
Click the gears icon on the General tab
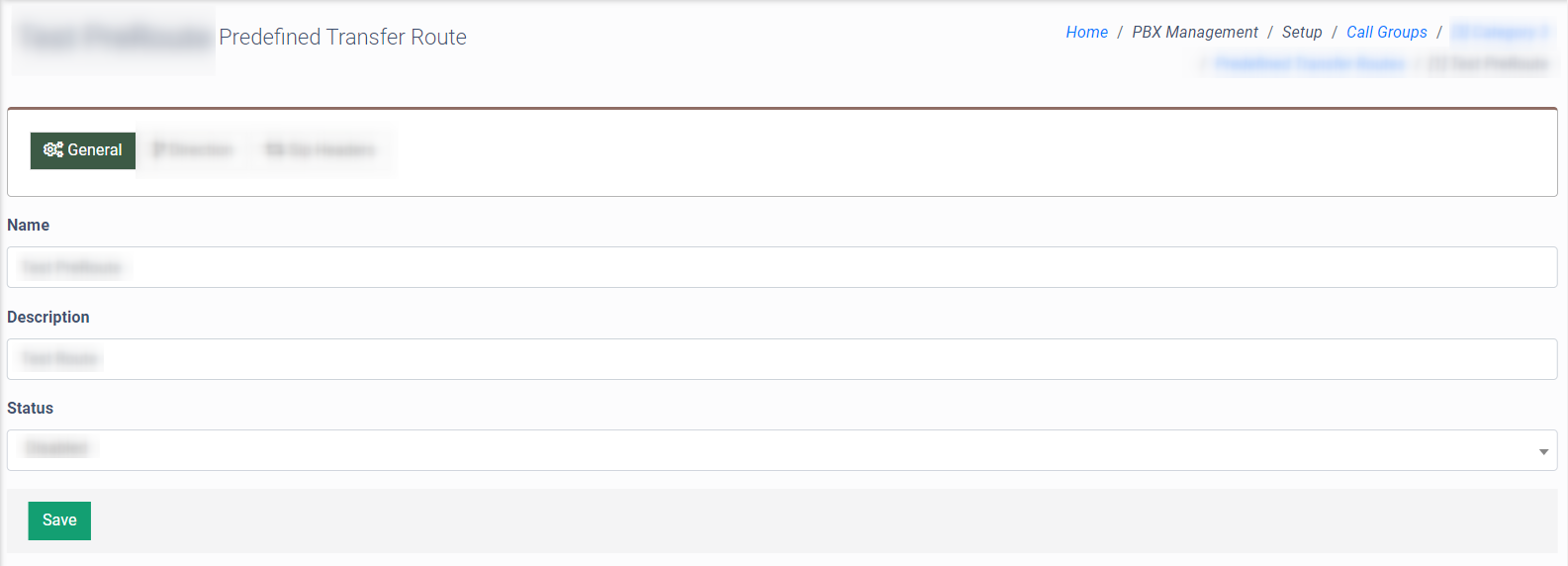(52, 150)
